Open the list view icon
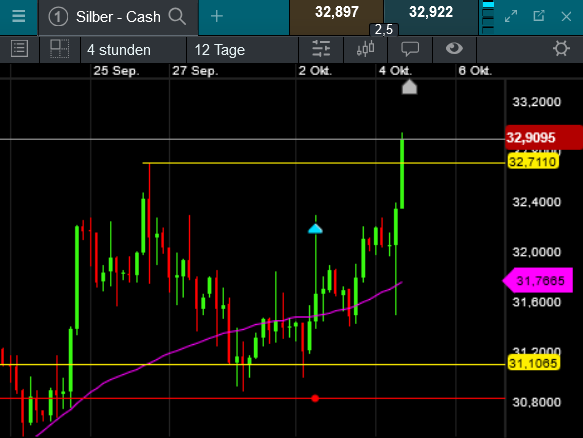 click(x=19, y=49)
